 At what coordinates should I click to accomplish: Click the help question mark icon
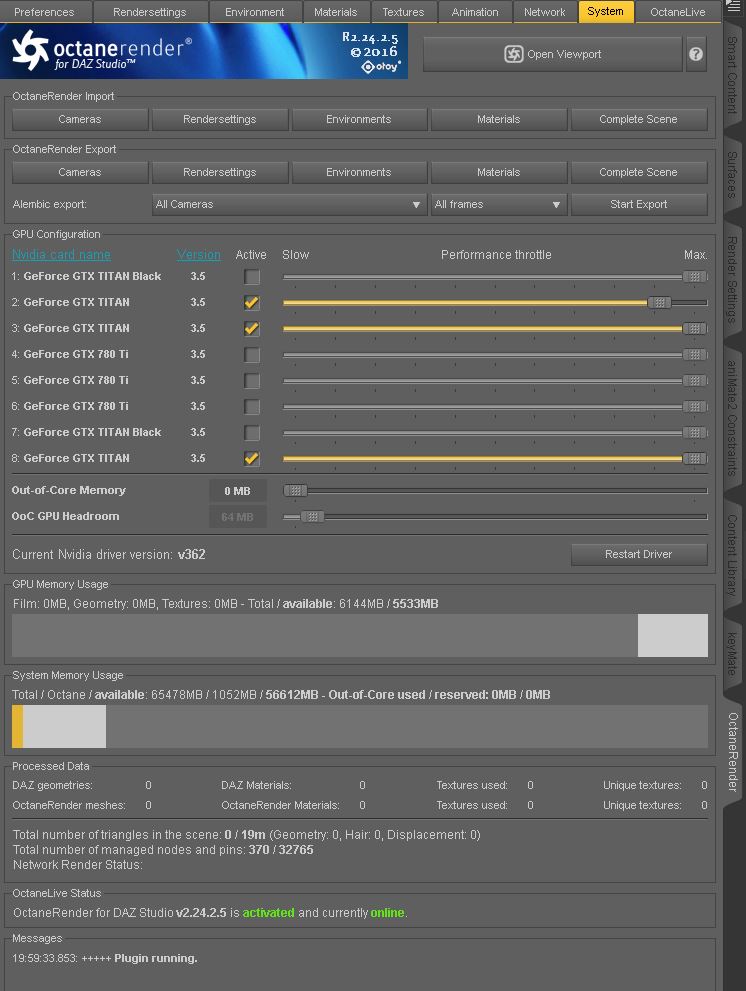click(x=696, y=54)
